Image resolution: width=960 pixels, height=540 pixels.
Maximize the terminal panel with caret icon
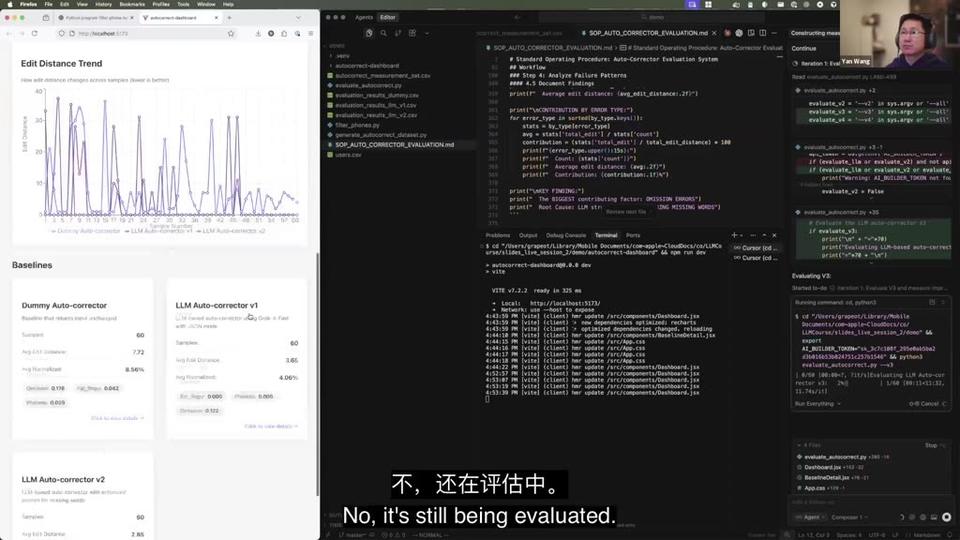coord(764,235)
